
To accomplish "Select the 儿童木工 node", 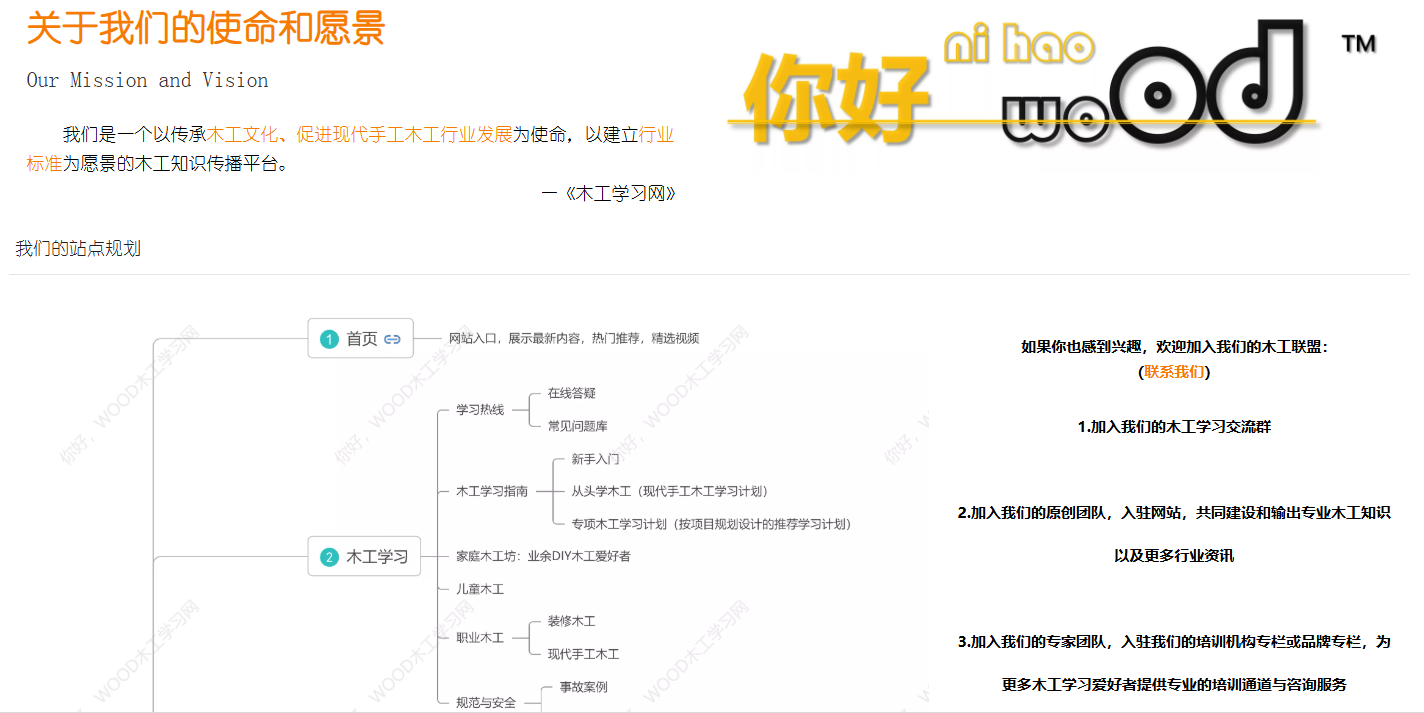I will click(480, 589).
